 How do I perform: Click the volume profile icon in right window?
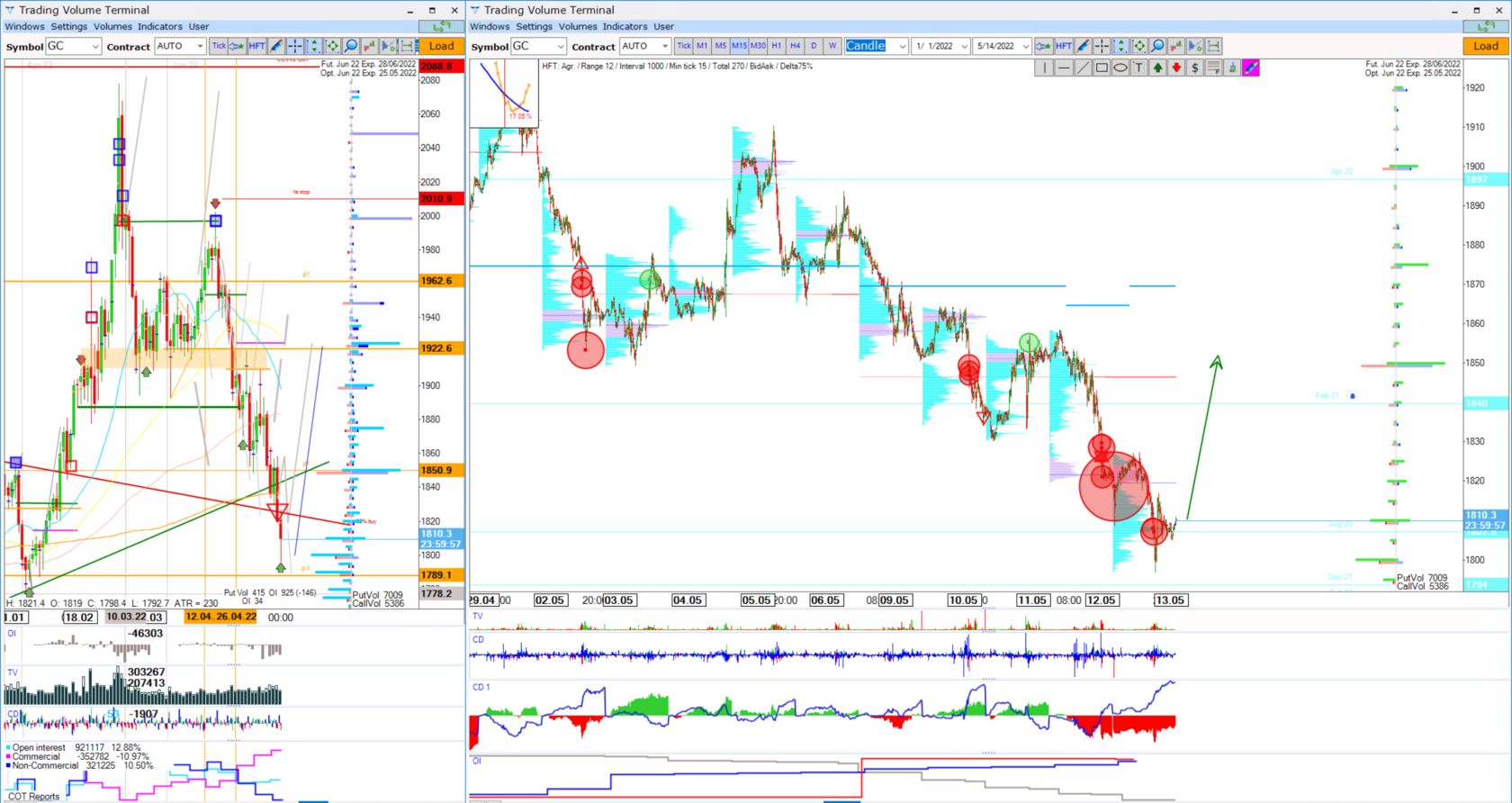(1195, 46)
